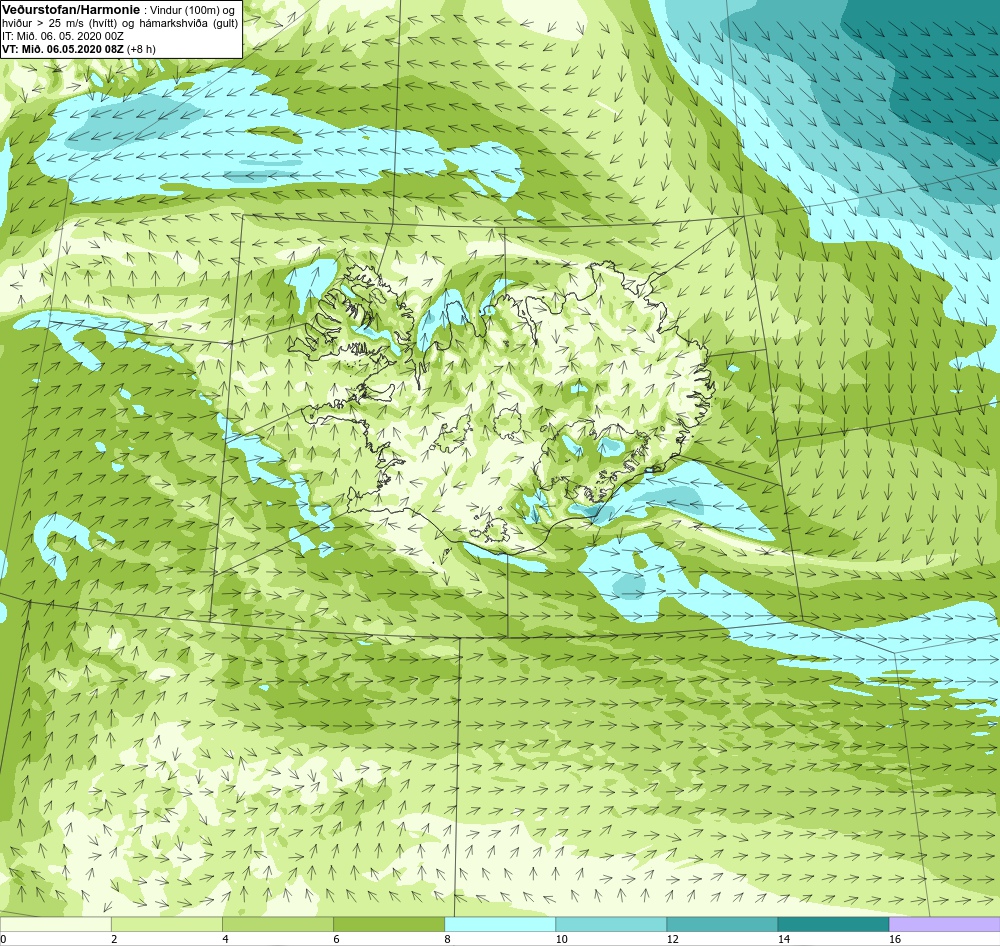
Task: Click the legend scale label "10"
Action: (x=561, y=939)
